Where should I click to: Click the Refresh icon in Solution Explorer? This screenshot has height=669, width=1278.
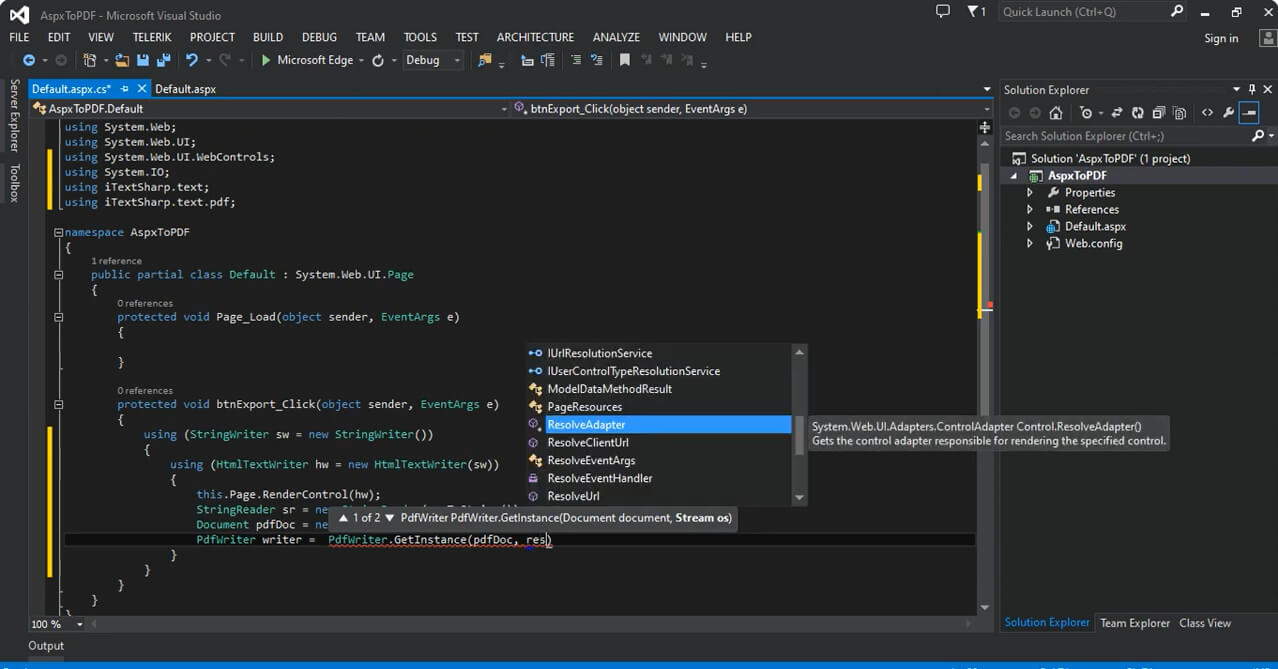tap(1137, 113)
